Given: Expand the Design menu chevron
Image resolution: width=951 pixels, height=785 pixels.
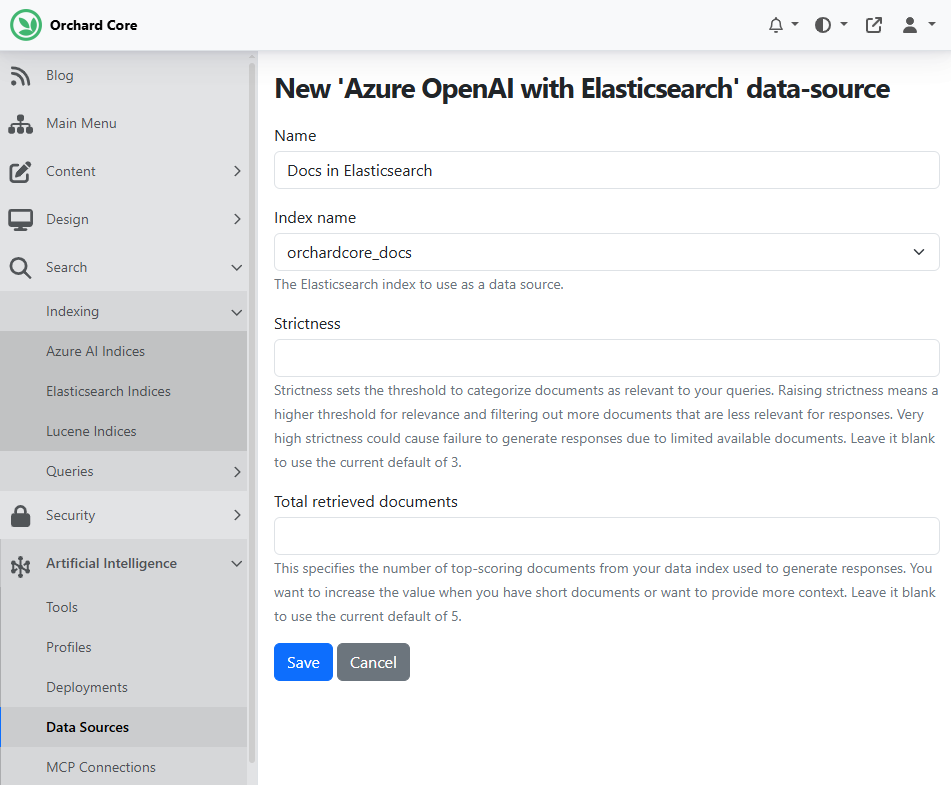Looking at the screenshot, I should tap(237, 220).
